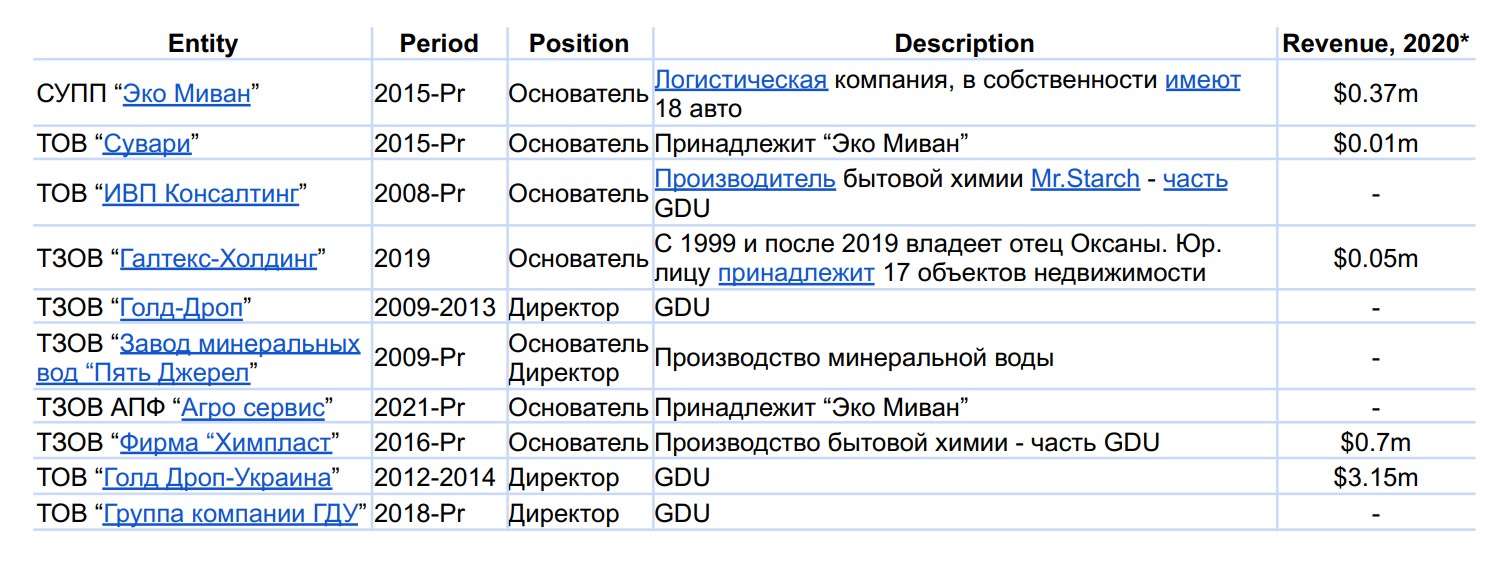Open the "ИВП Консалтинг" link
Image resolution: width=1487 pixels, height=584 pixels.
point(201,194)
